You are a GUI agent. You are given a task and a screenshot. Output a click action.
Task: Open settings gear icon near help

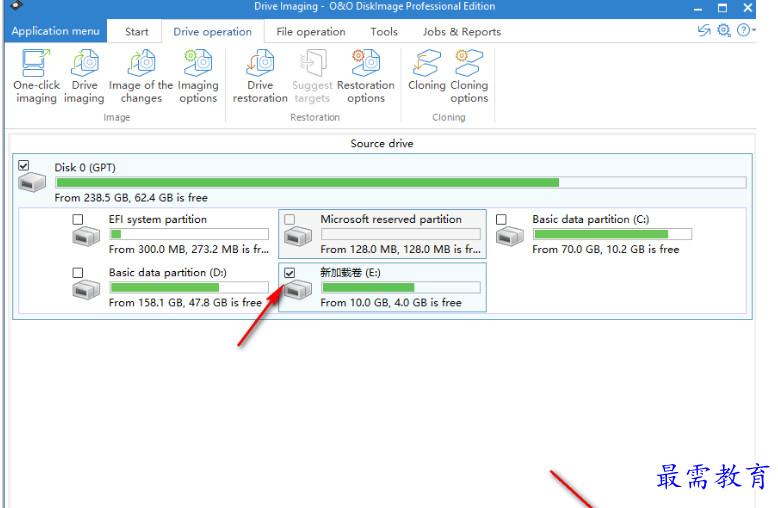pyautogui.click(x=724, y=30)
